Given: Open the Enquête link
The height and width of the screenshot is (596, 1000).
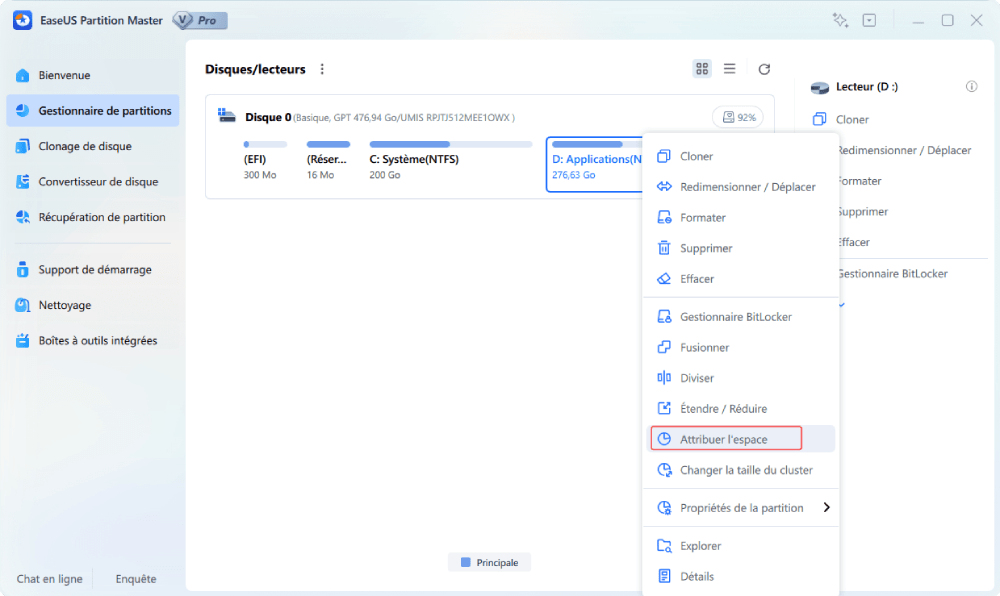Looking at the screenshot, I should (136, 579).
